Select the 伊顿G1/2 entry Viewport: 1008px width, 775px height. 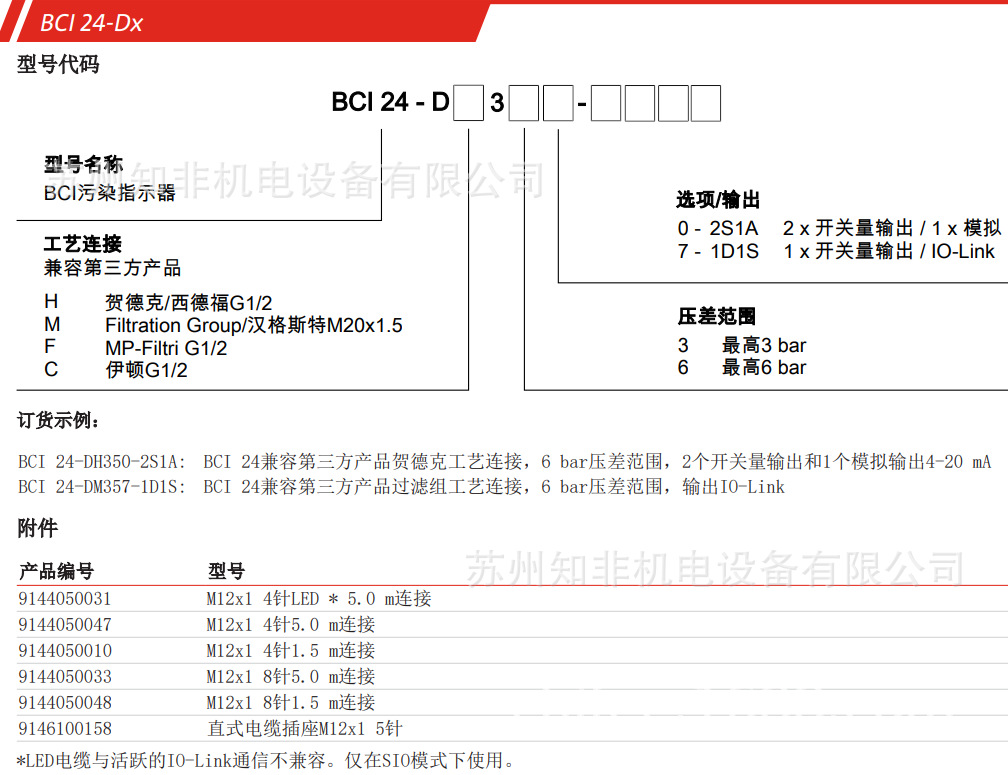point(147,370)
